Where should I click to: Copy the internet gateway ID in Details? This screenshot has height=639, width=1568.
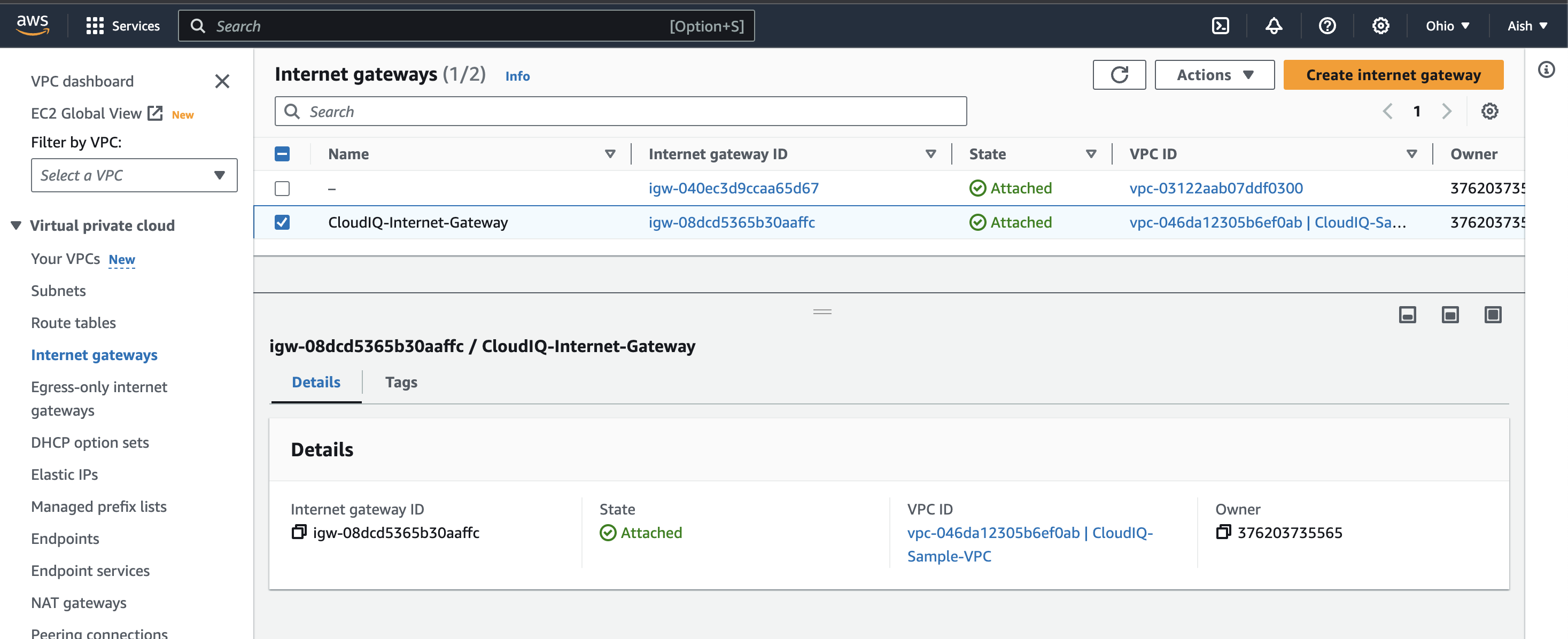point(299,533)
